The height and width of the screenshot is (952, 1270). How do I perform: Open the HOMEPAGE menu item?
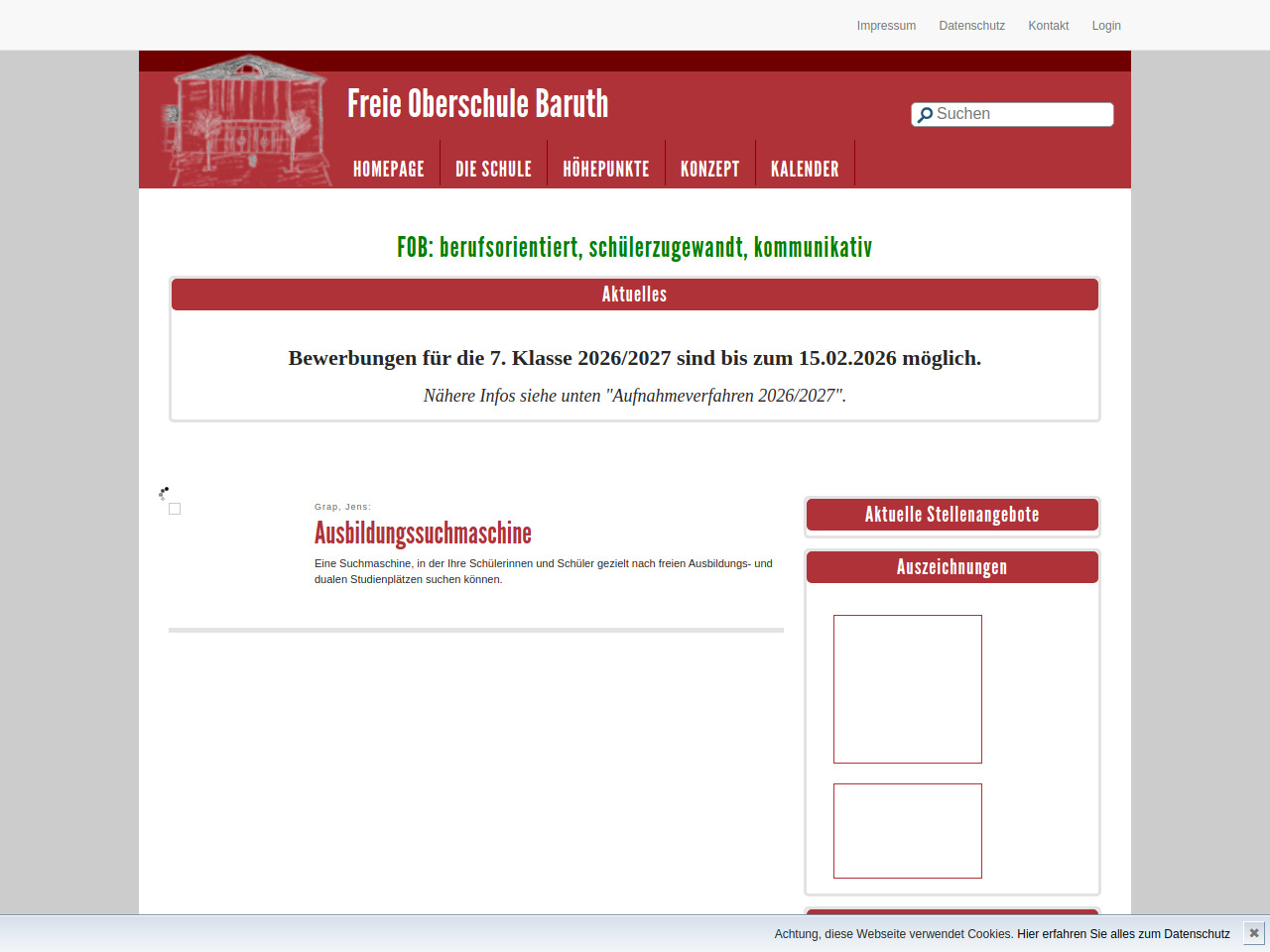(x=388, y=169)
